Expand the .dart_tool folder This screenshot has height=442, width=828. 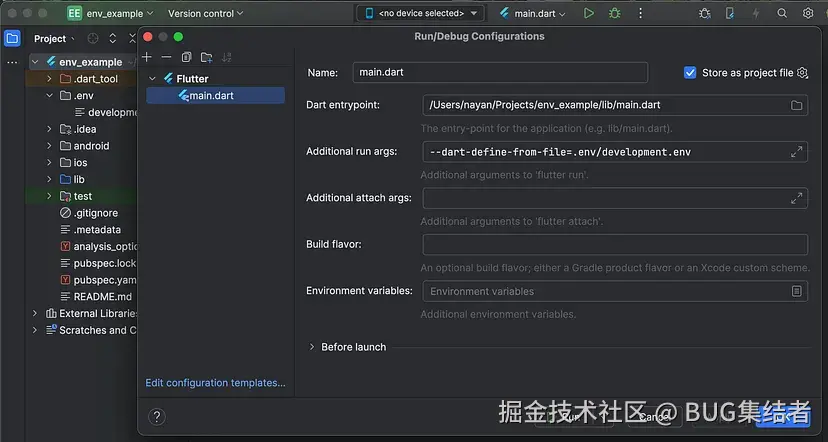tap(49, 79)
